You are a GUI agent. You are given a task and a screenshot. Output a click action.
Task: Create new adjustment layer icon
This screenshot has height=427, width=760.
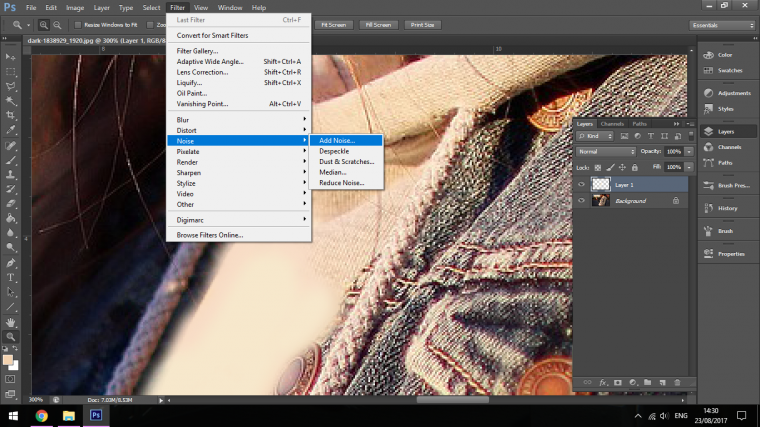(633, 382)
